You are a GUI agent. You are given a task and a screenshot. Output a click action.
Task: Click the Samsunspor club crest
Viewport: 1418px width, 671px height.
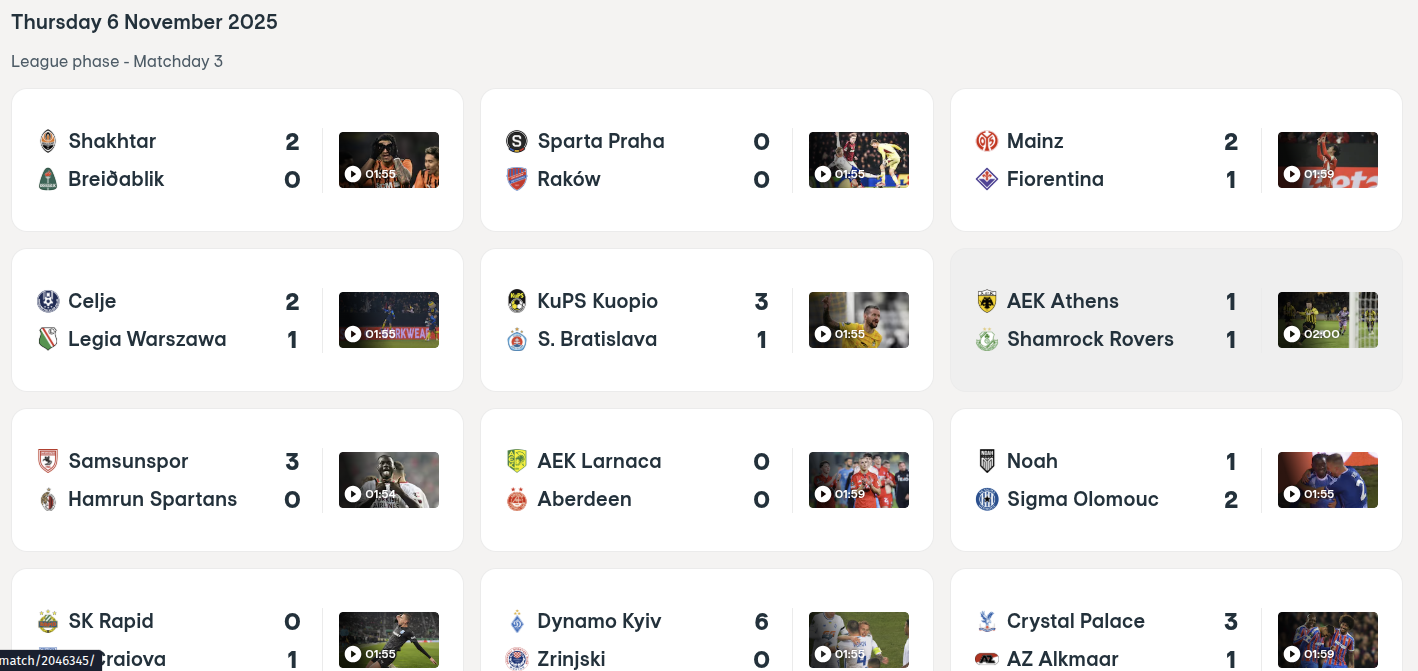(x=47, y=461)
